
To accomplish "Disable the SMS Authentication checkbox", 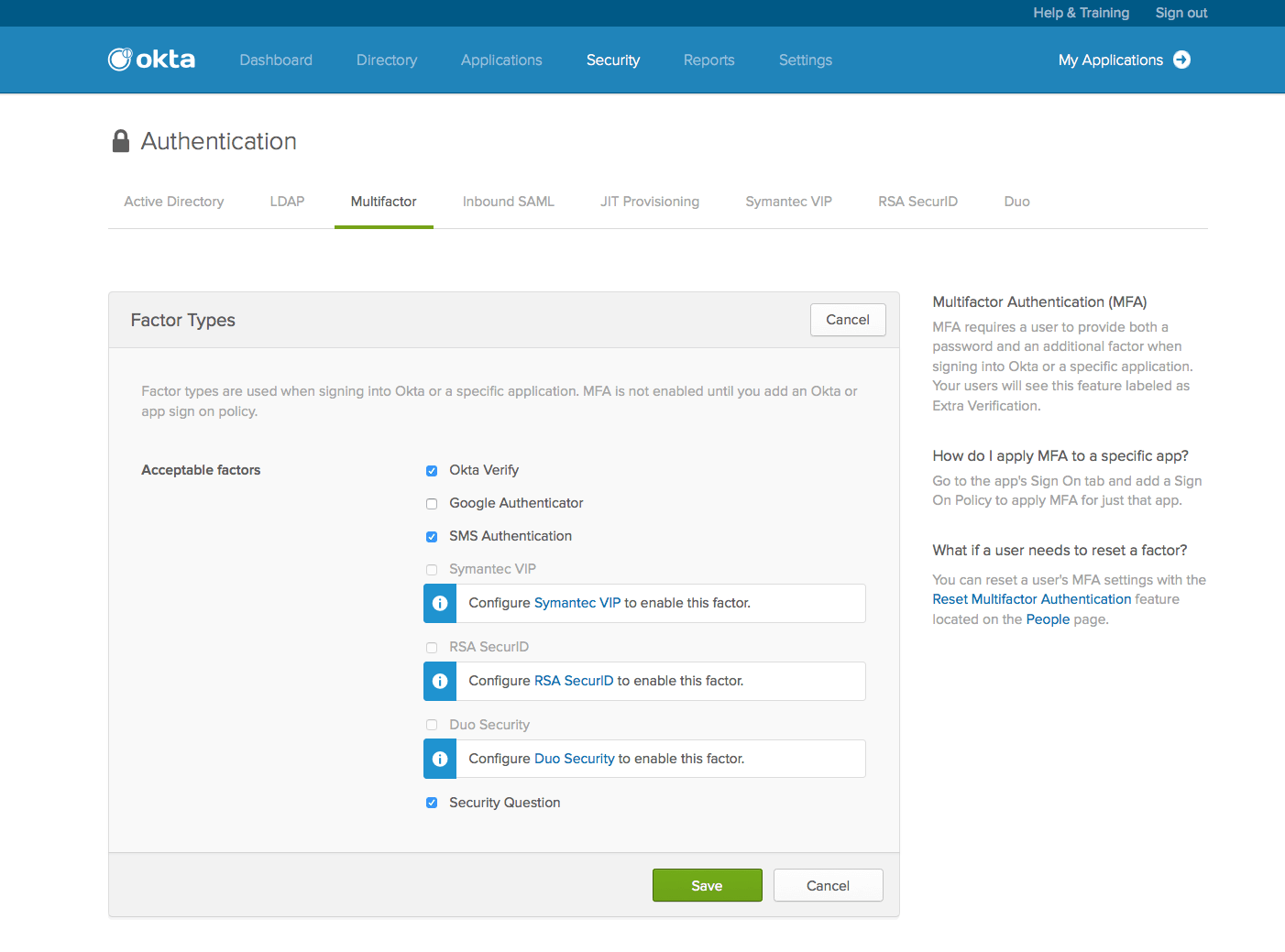I will tap(432, 537).
